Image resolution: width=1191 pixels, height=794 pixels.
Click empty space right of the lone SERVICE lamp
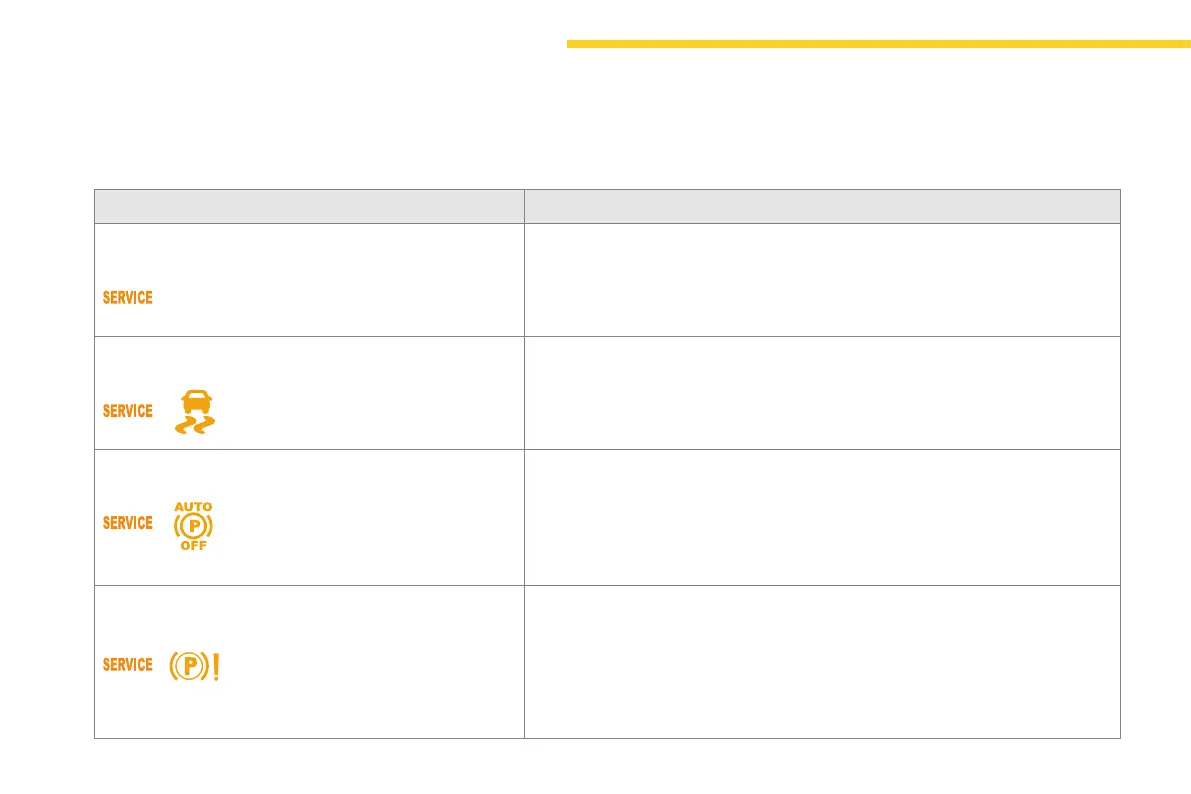point(340,298)
